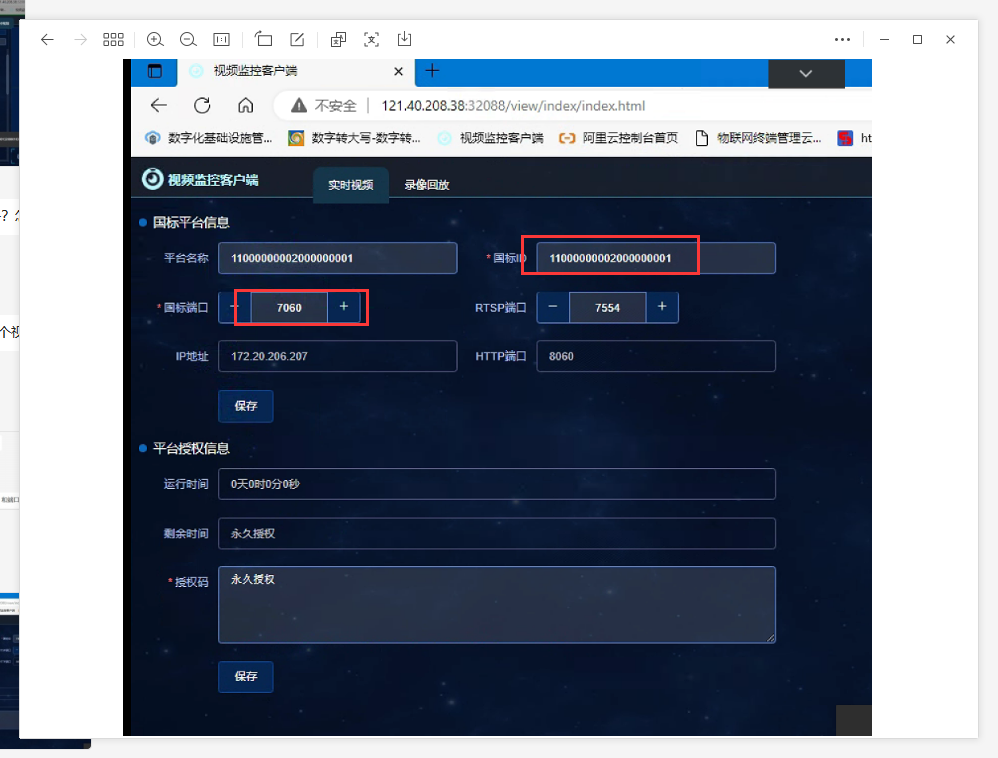Rotate the image using the toolbar icon
998x758 pixels.
[264, 39]
